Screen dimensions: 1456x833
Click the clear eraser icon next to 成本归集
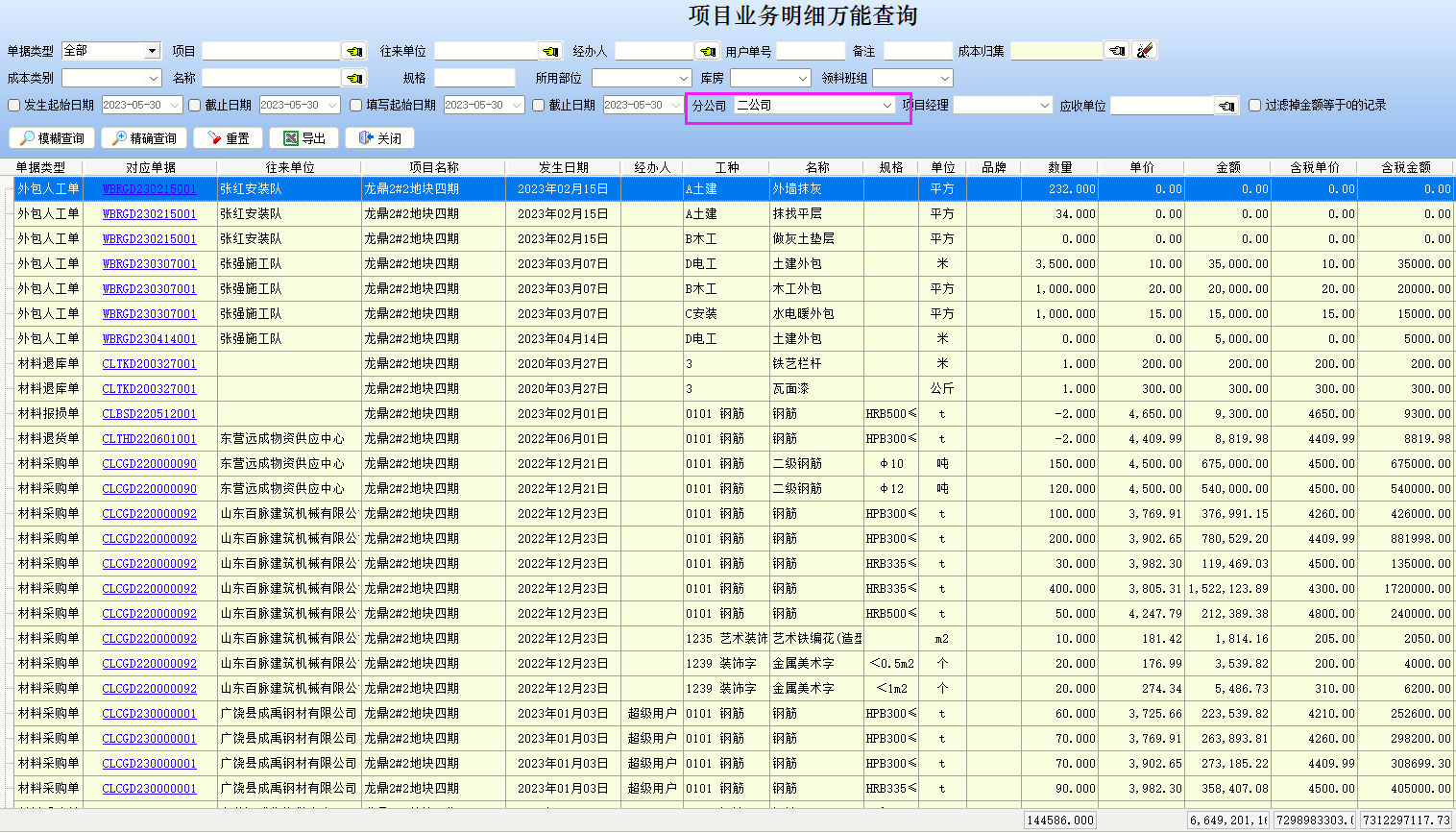[x=1144, y=50]
